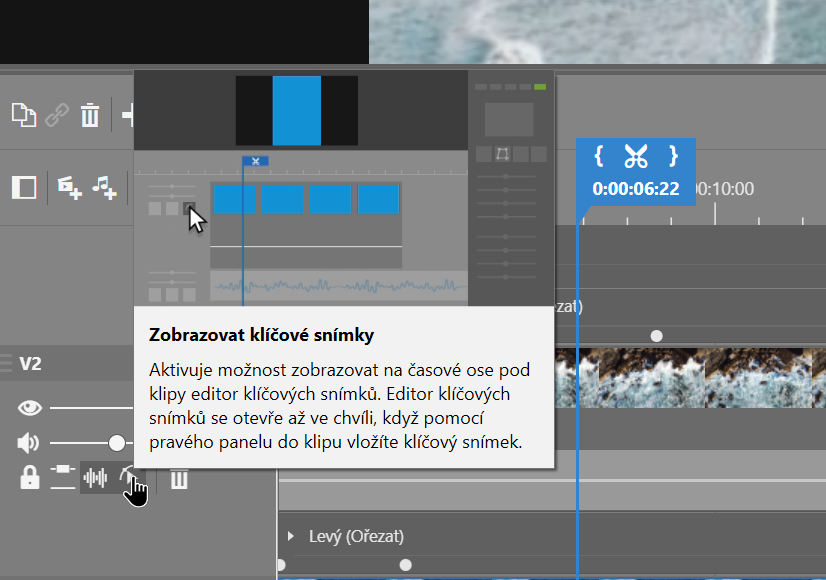
Task: Click the link clips chain icon
Action: 57,115
